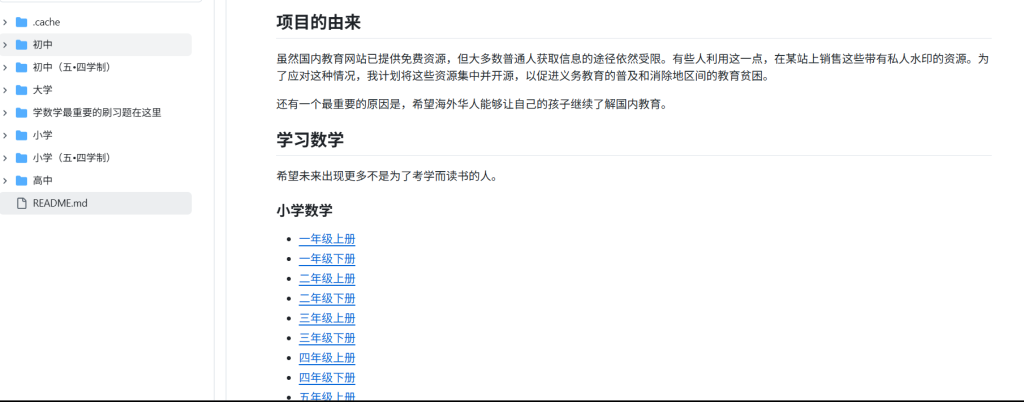Open the 三年级上册 link
The image size is (1024, 402).
point(327,318)
